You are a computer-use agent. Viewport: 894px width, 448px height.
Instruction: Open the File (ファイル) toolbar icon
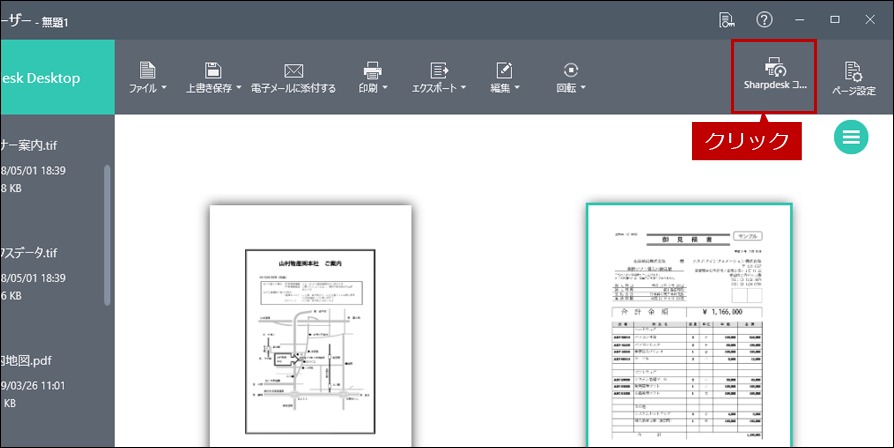click(x=147, y=70)
